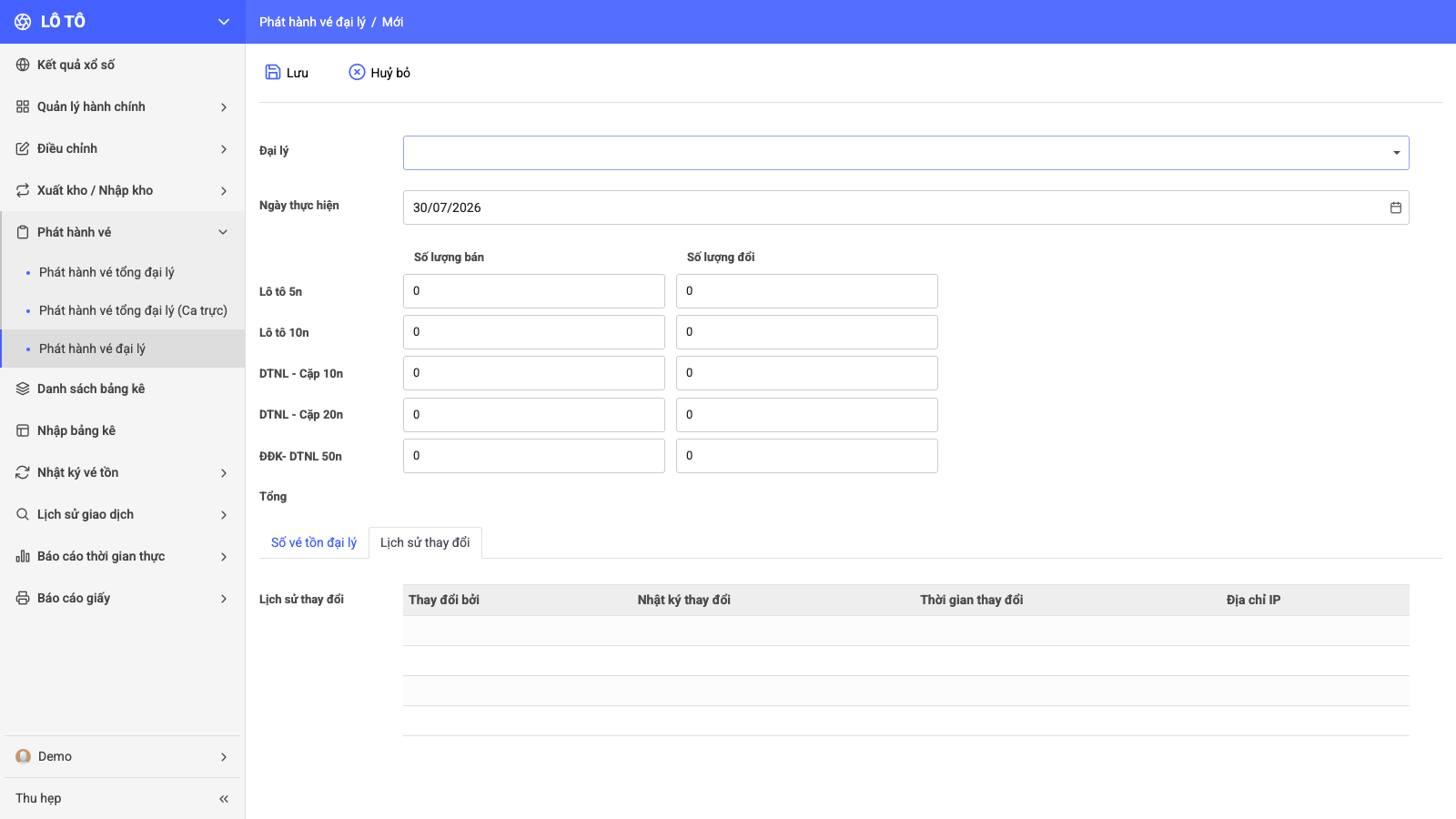
Task: Click the Danh sách bảng kê layers icon
Action: (x=23, y=389)
